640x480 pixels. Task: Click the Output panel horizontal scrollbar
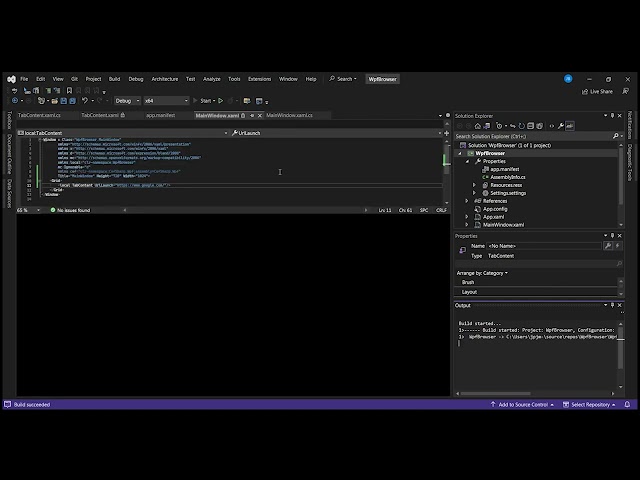(x=496, y=393)
